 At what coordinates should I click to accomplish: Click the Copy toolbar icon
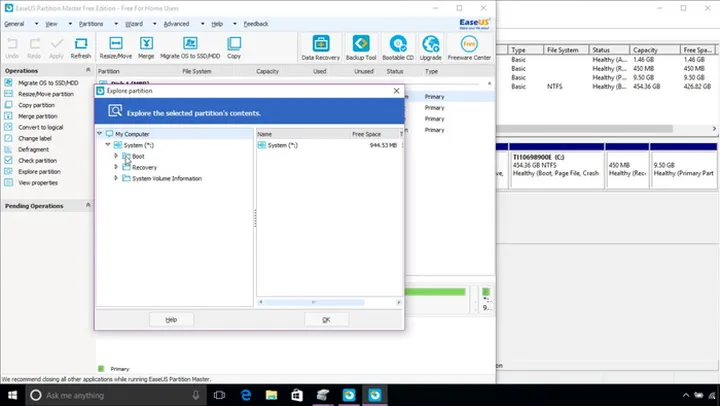pyautogui.click(x=234, y=48)
